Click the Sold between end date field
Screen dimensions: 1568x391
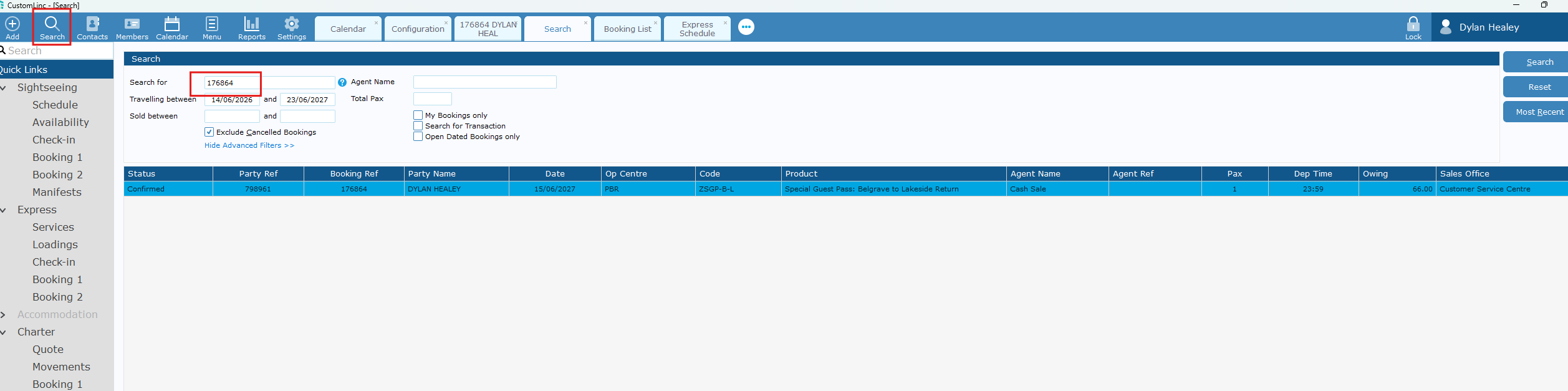(x=307, y=116)
